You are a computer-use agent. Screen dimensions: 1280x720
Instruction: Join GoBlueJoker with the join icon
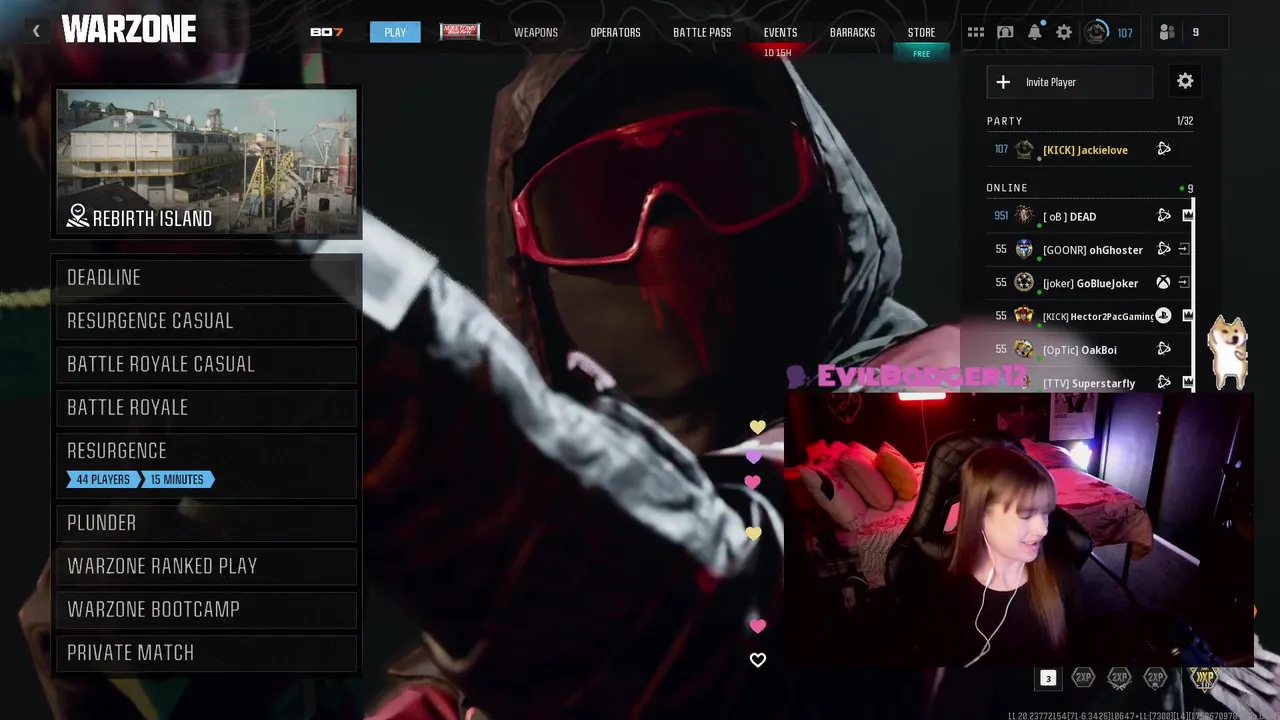[x=1184, y=283]
